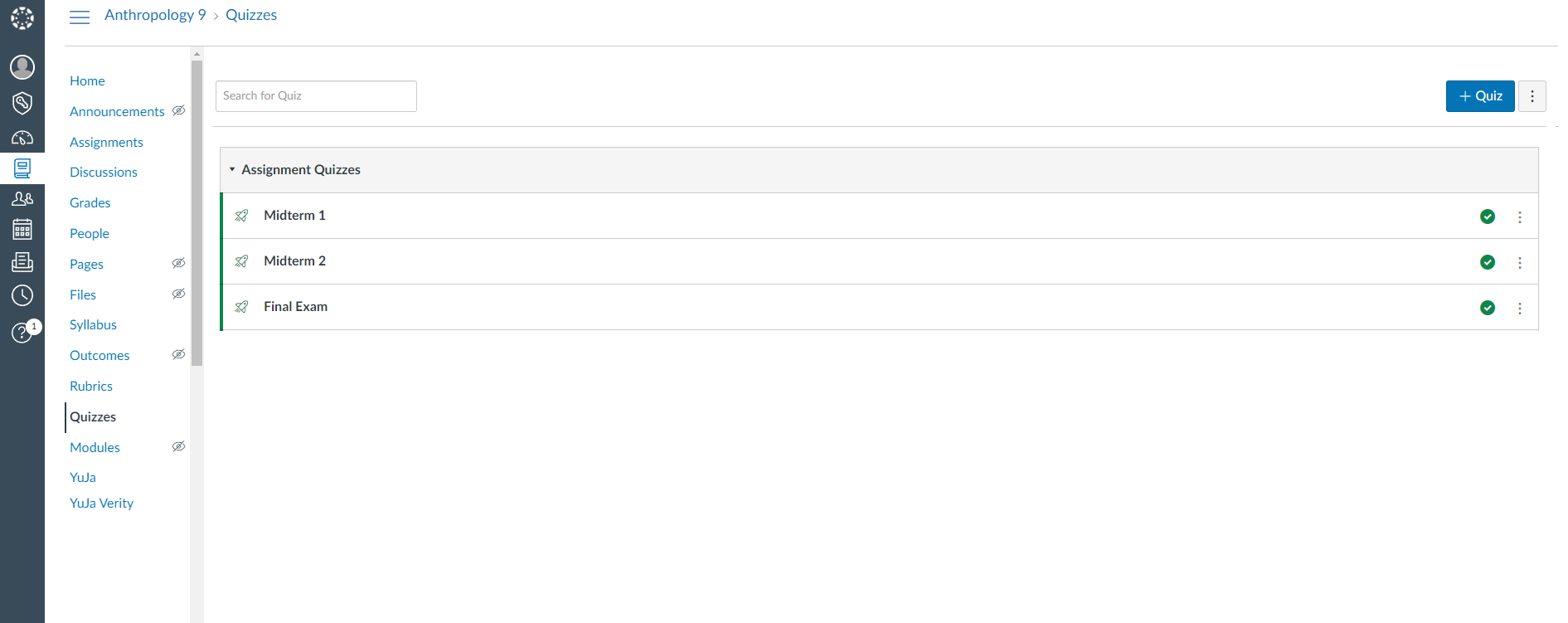This screenshot has width=1568, height=623.
Task: Create a new quiz with the + Quiz button
Action: coord(1480,96)
